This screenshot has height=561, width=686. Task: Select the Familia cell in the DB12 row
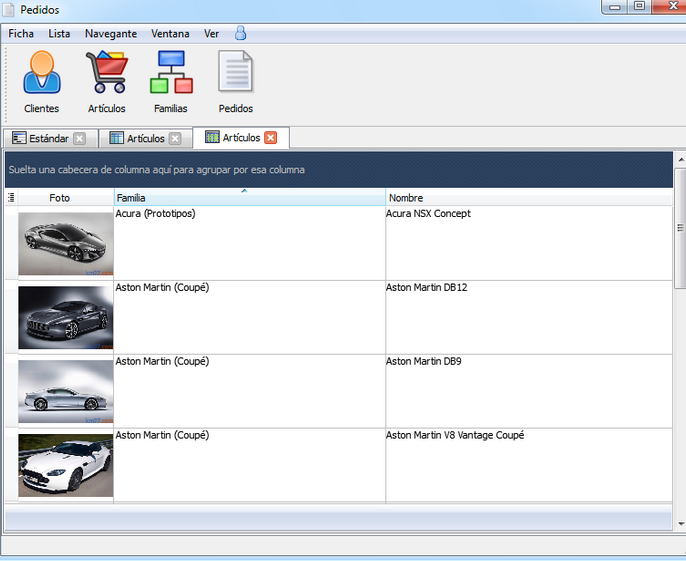[249, 317]
